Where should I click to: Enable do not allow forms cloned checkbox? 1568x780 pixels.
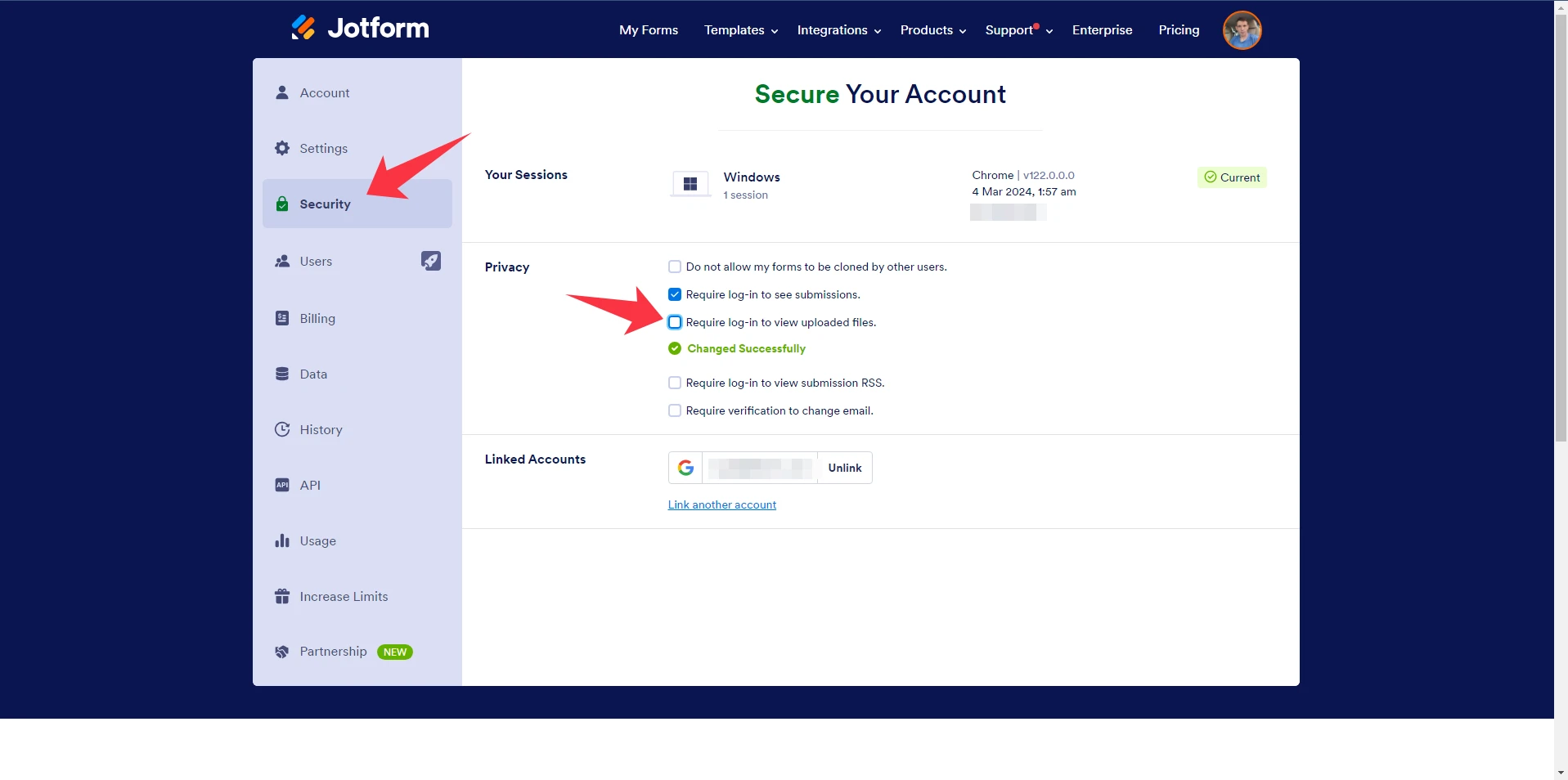[x=675, y=267]
